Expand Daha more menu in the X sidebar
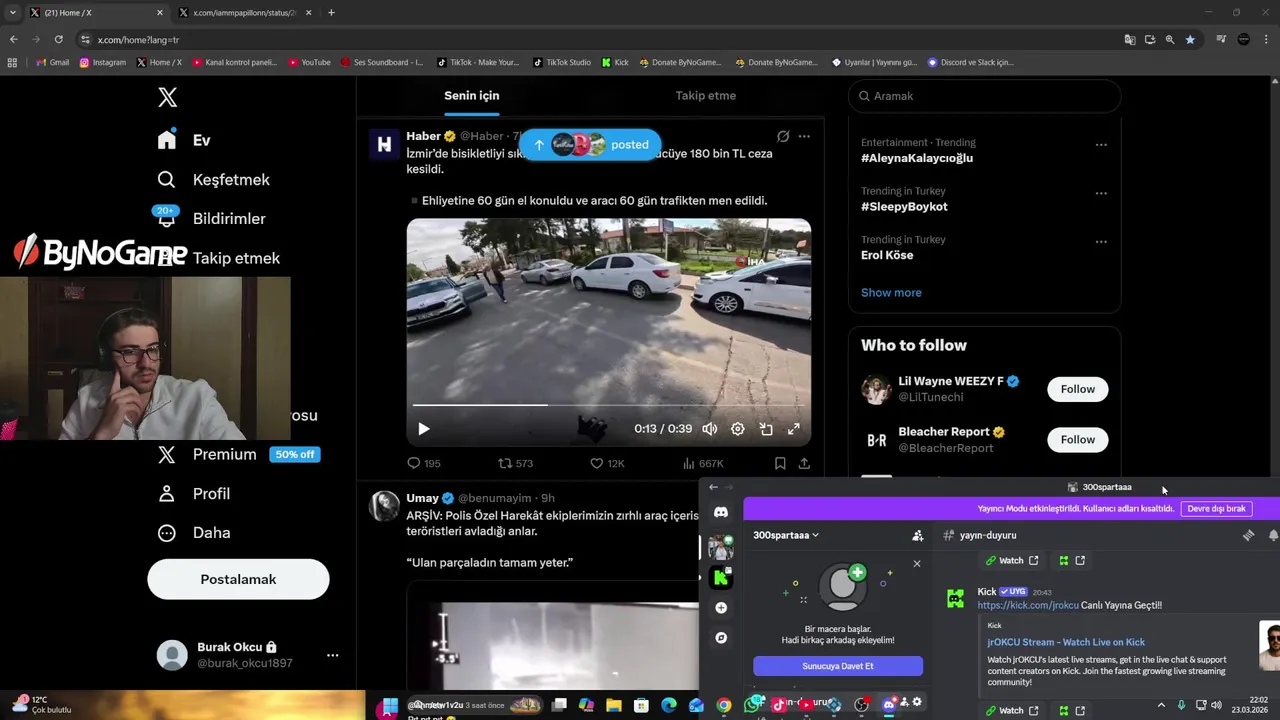Screen dimensions: 1280x720 [194, 532]
